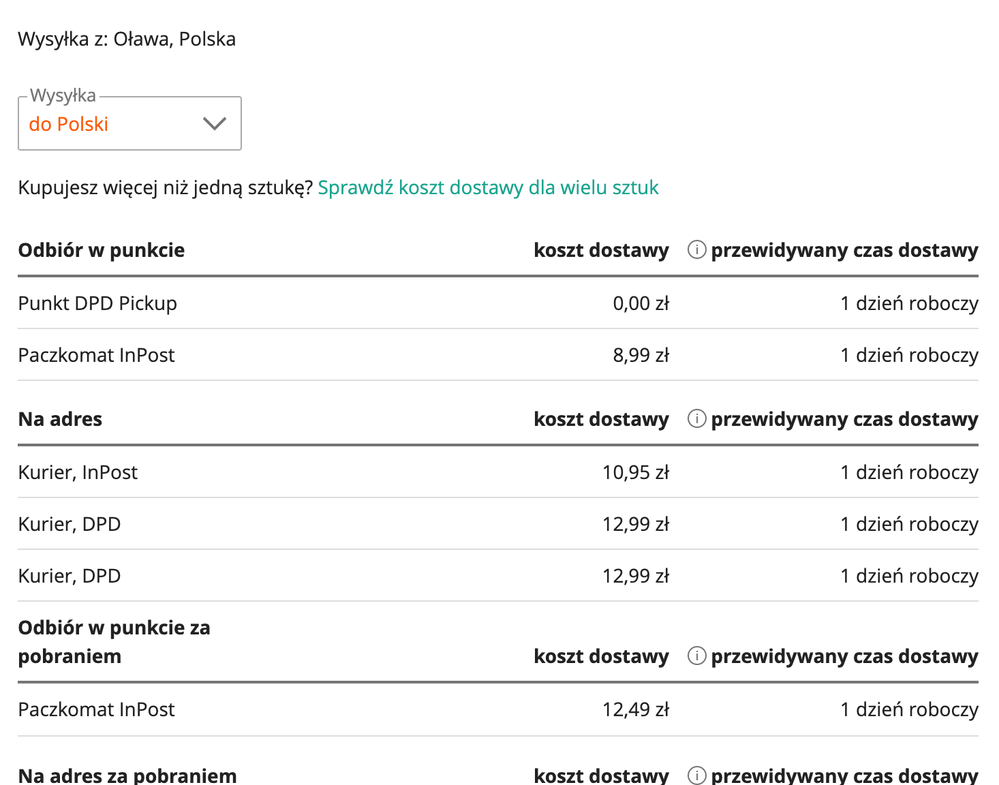The height and width of the screenshot is (785, 999).
Task: Open 'Sprawdź koszt dostawy dla wielu sztuk' link
Action: [x=488, y=187]
